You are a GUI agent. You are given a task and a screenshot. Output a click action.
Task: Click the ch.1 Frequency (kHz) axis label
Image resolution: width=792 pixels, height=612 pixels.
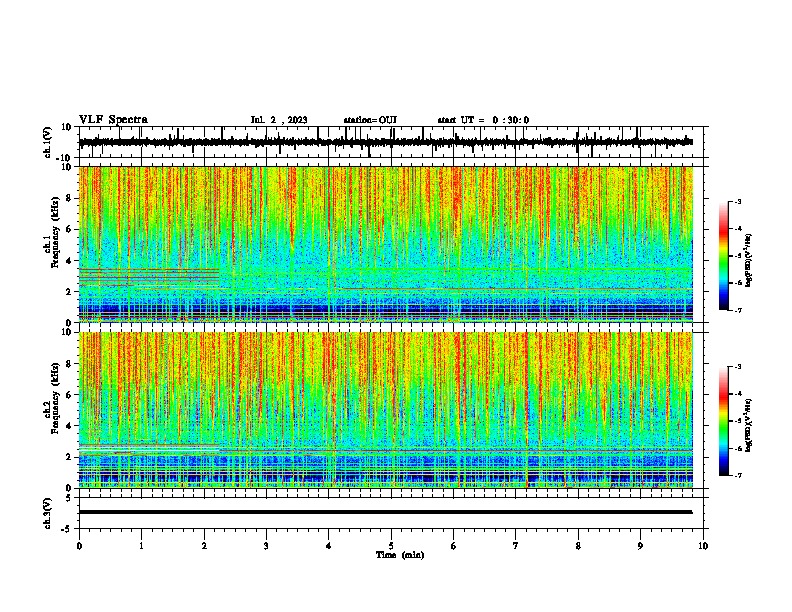(52, 231)
